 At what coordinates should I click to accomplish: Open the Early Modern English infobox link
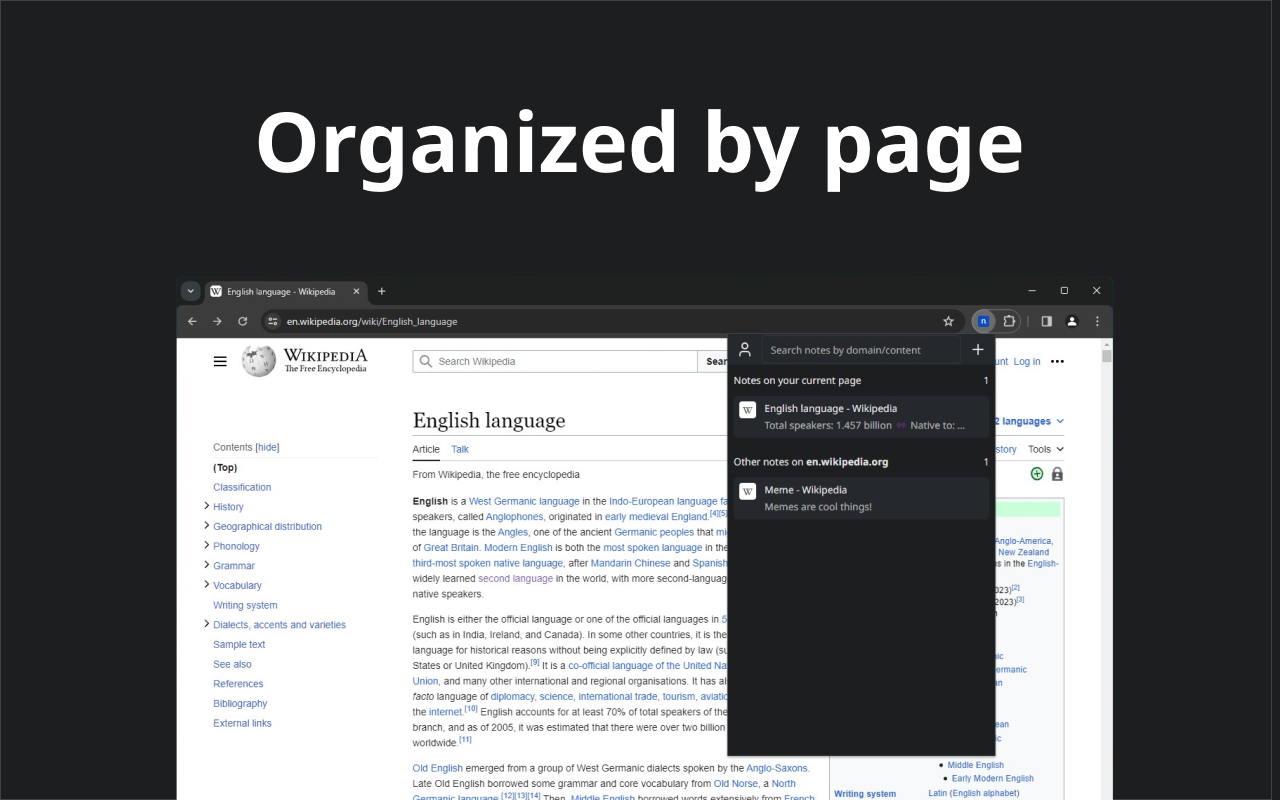pos(993,778)
